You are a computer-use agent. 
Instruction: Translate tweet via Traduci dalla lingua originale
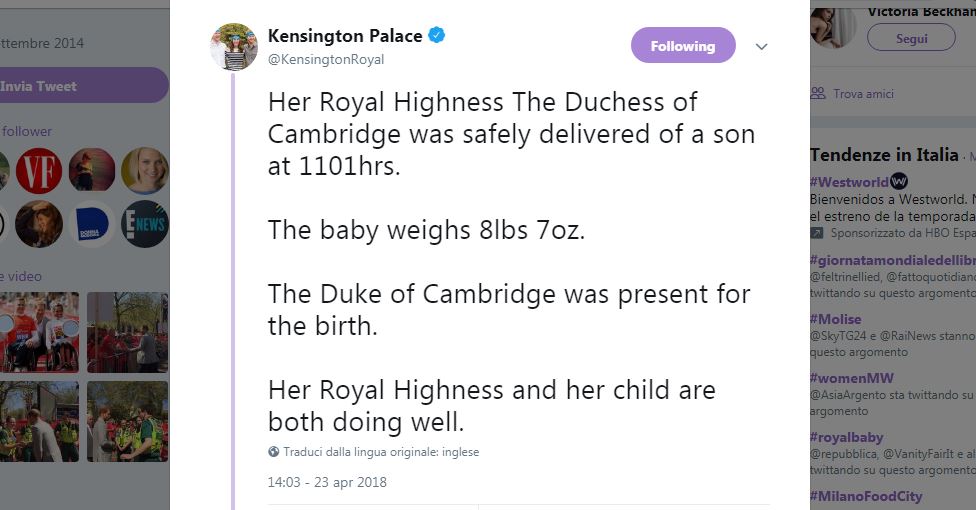tap(381, 452)
